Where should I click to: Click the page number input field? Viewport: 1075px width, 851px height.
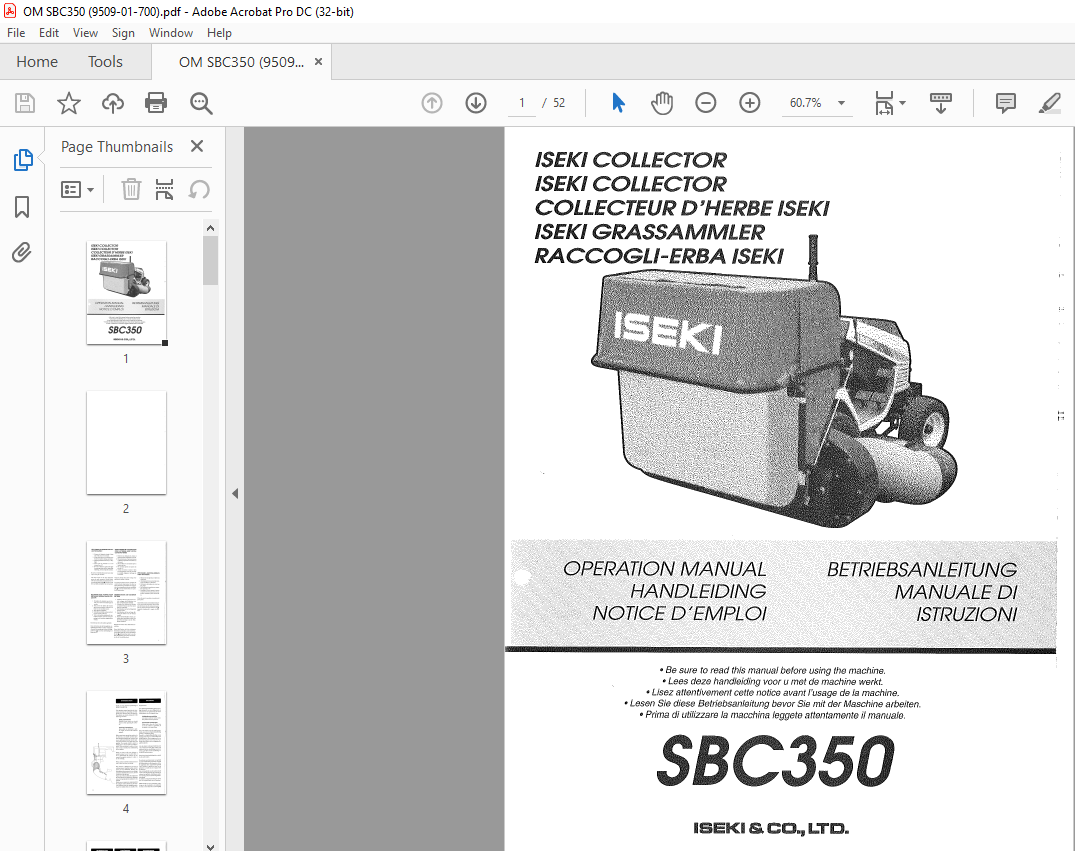pyautogui.click(x=522, y=103)
